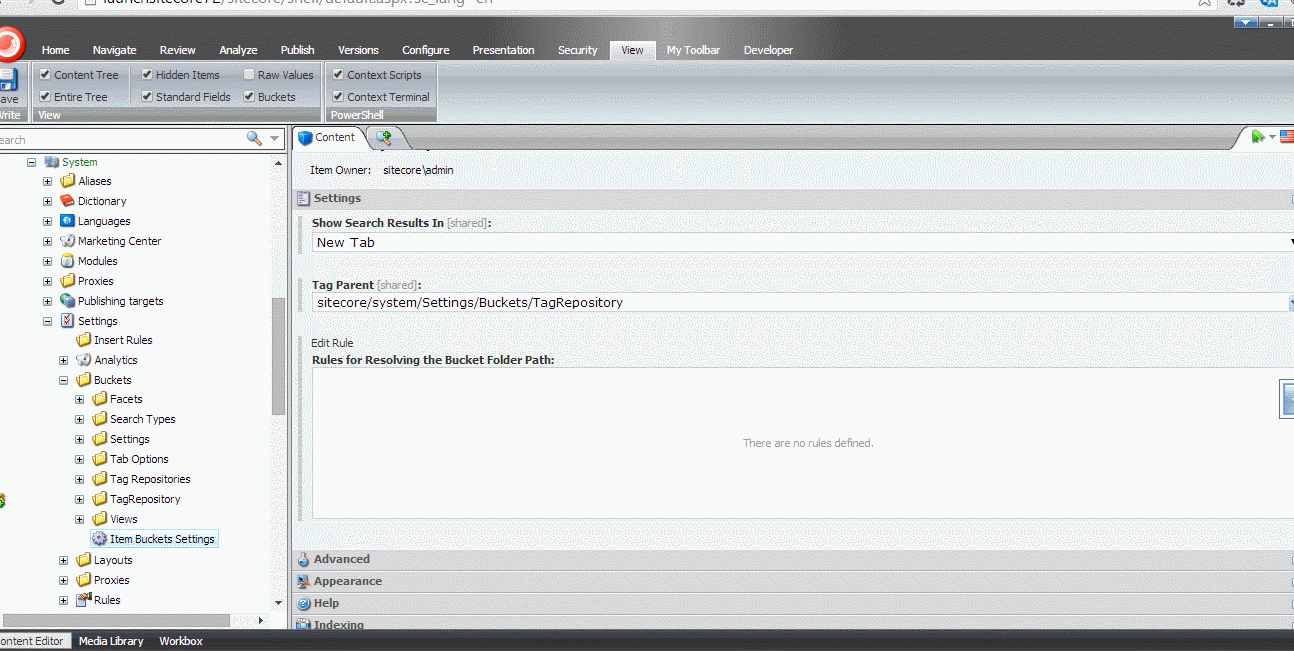Click the Edit Rule link
Image resolution: width=1294 pixels, height=651 pixels.
coord(331,342)
